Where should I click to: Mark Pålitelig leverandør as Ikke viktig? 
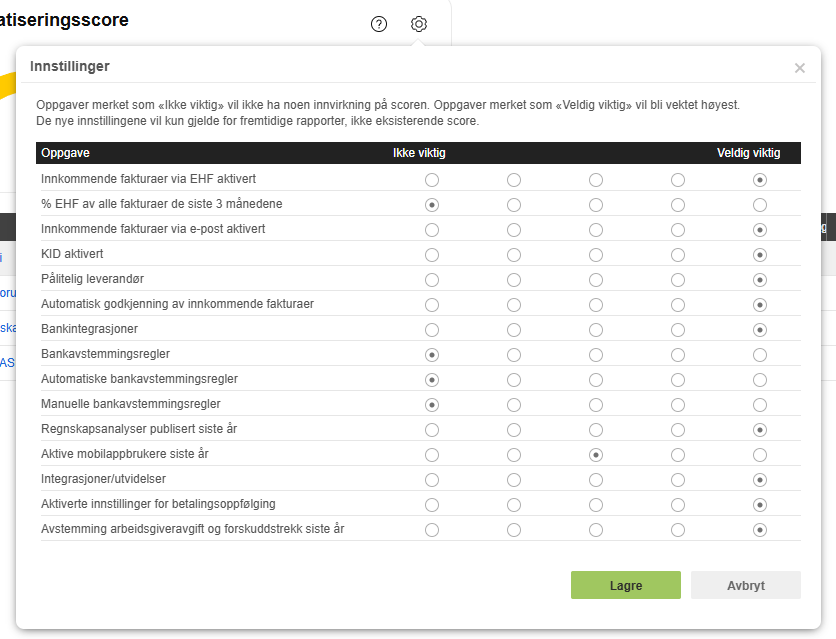[x=432, y=280]
